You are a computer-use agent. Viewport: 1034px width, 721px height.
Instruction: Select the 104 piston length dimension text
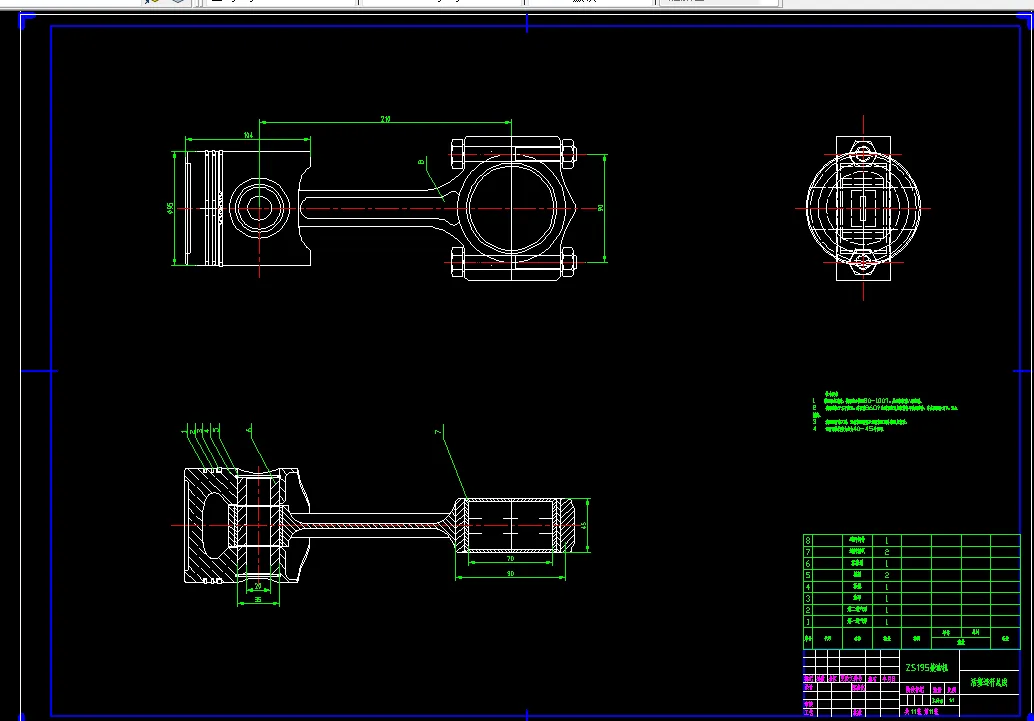pyautogui.click(x=248, y=135)
